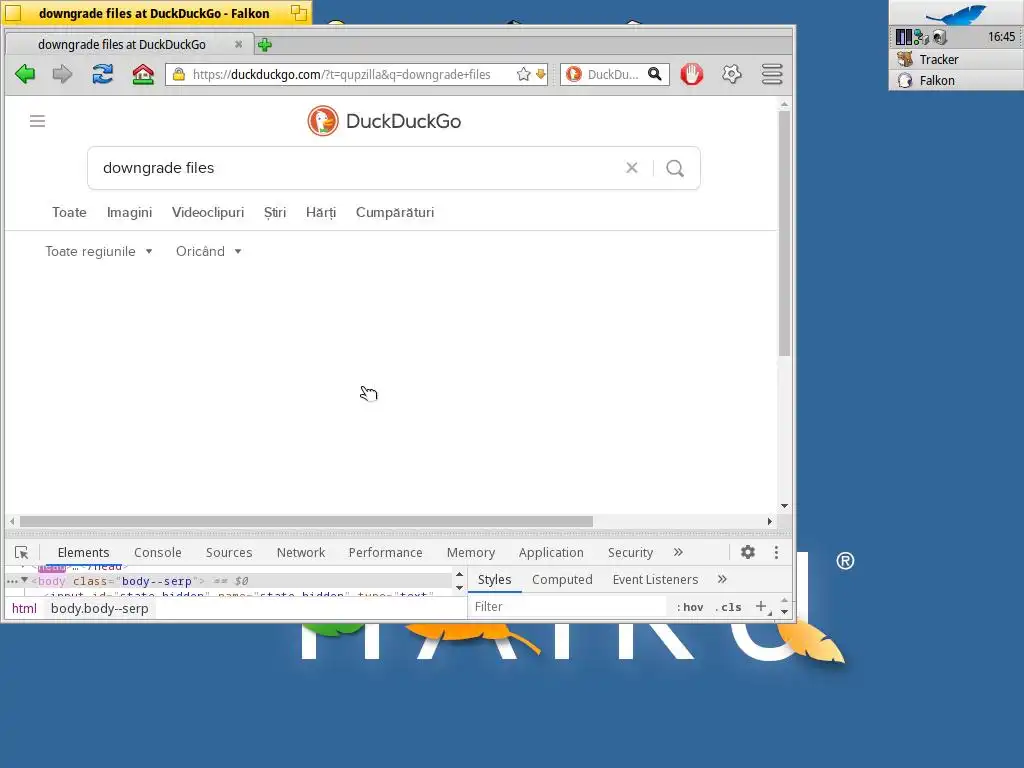Viewport: 1024px width, 768px height.
Task: Submit search with the magnifier button
Action: [x=675, y=168]
